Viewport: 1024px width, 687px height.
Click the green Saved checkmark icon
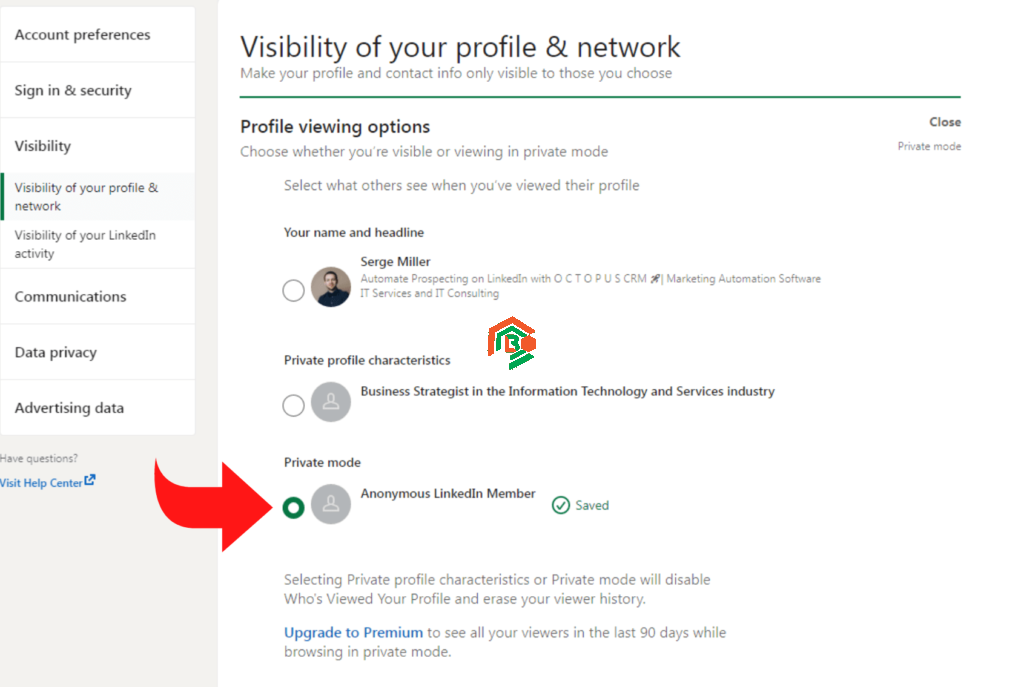[x=561, y=505]
